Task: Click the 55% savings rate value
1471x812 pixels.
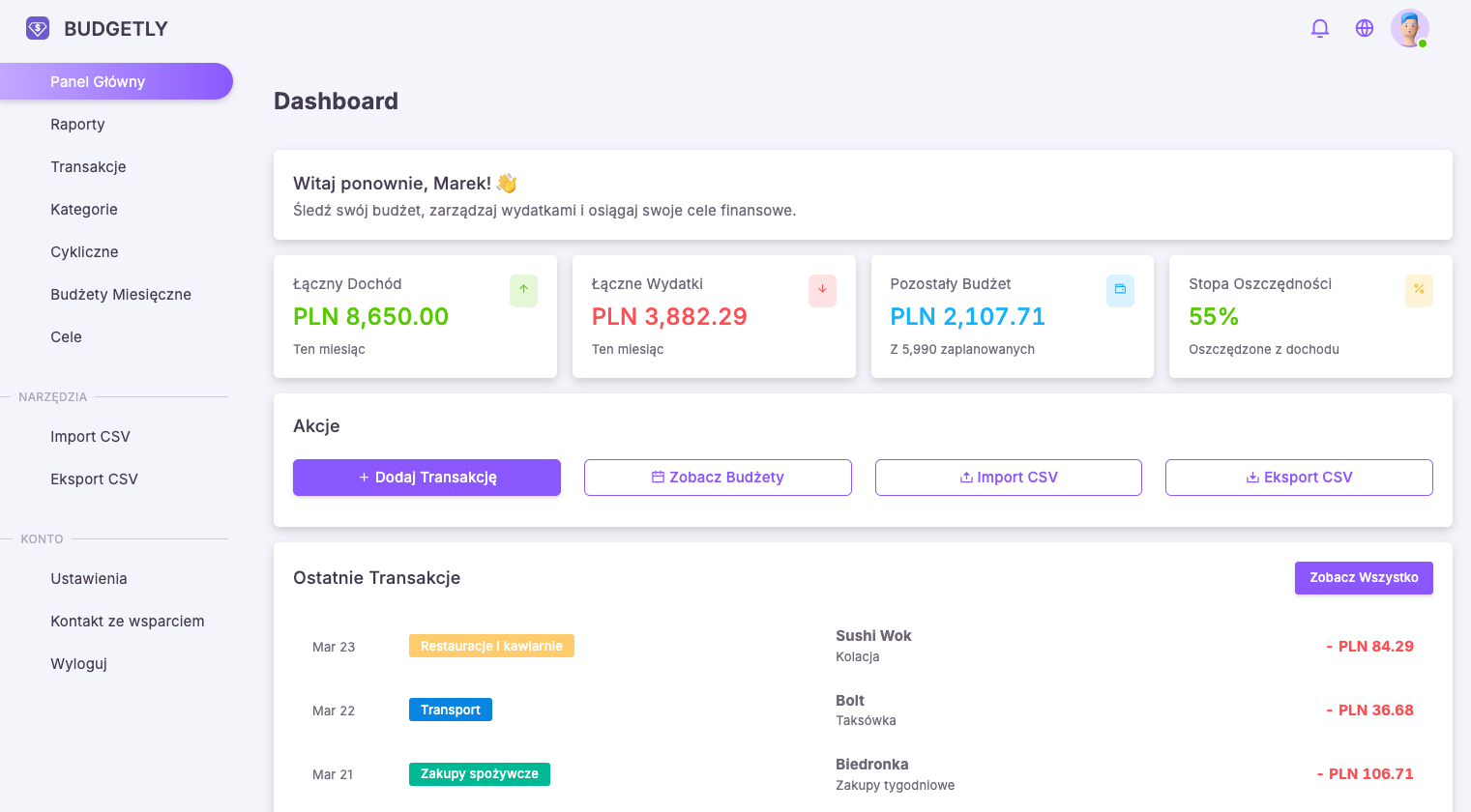Action: (x=1214, y=316)
